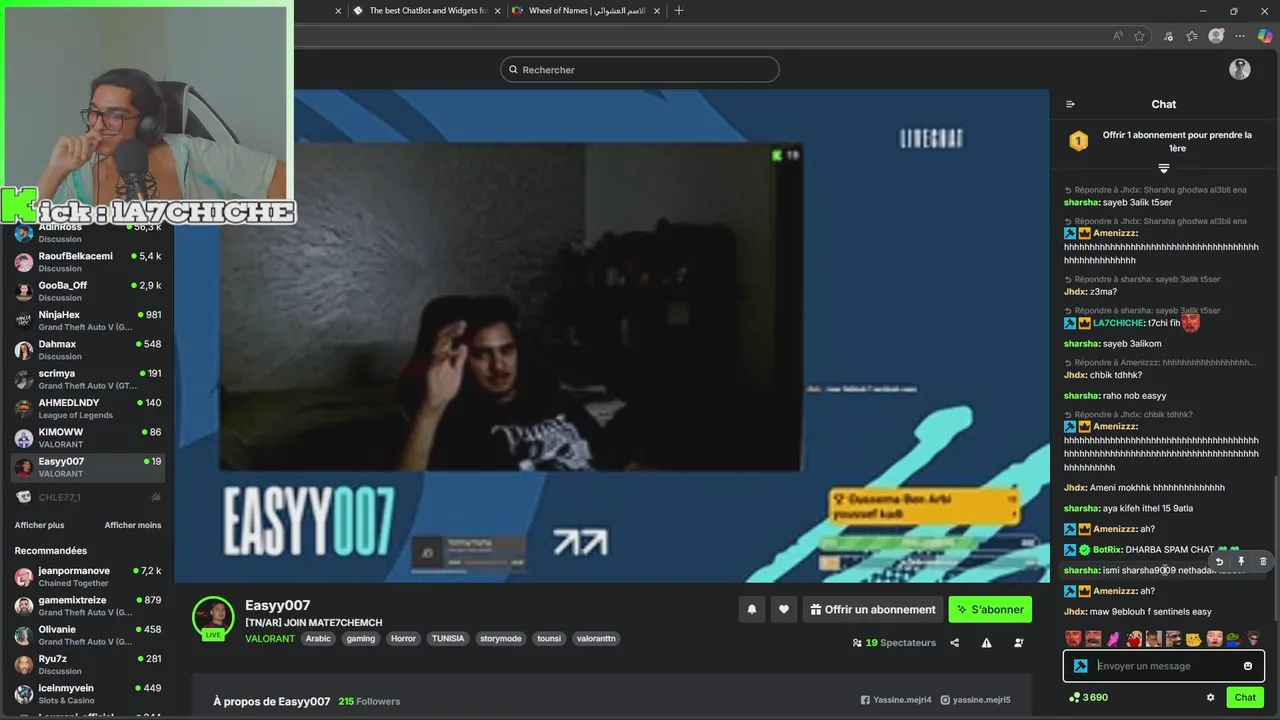Open scrimya channel in sidebar
The width and height of the screenshot is (1280, 720).
coord(88,379)
